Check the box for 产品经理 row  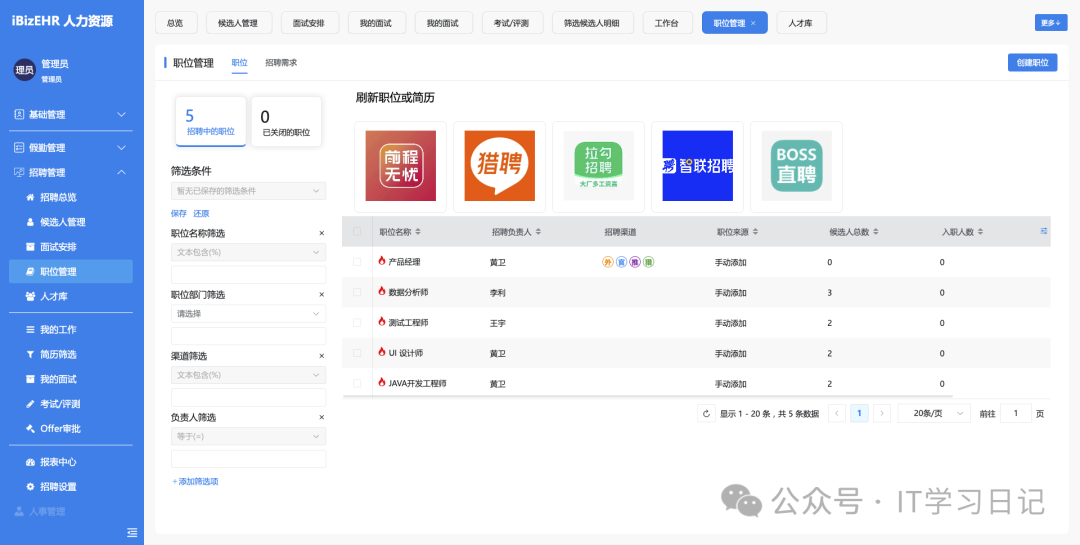357,262
